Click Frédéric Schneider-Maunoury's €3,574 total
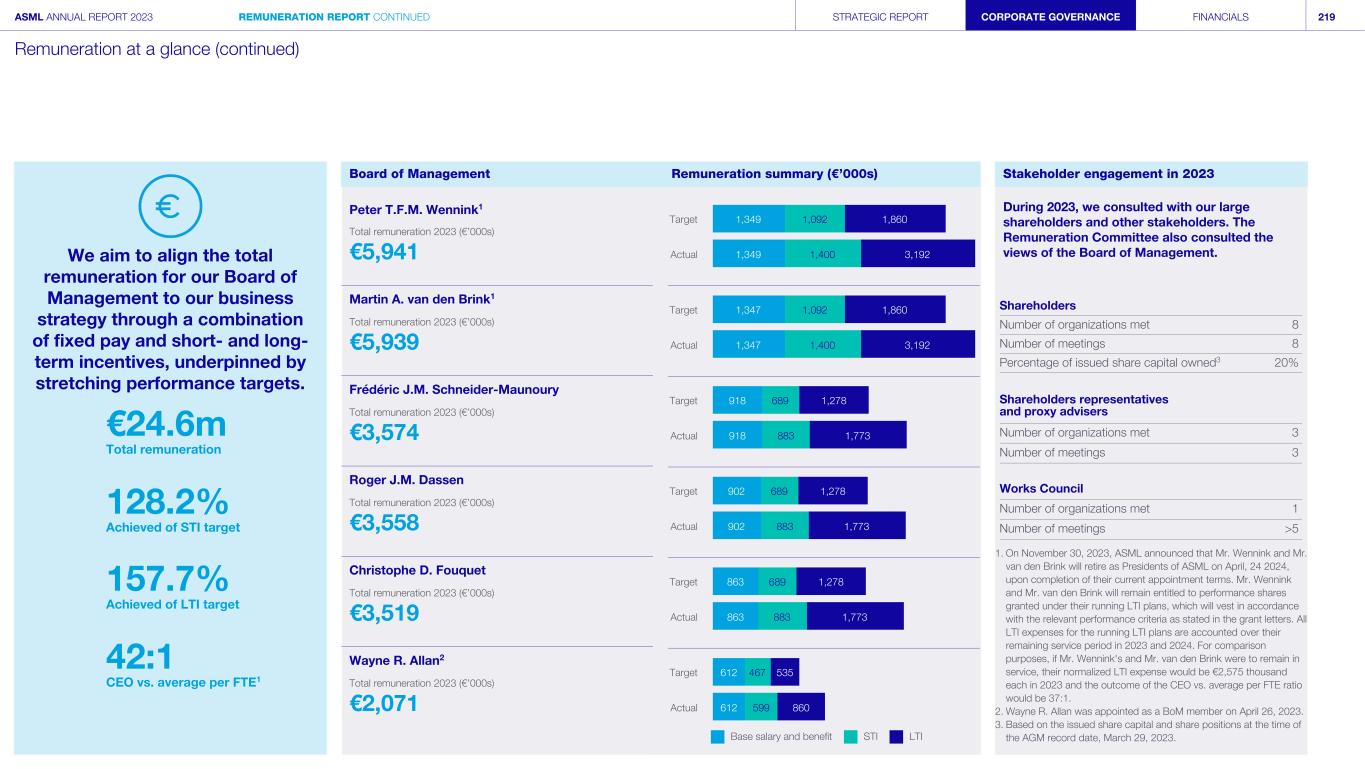Image resolution: width=1365 pixels, height=769 pixels. pos(384,433)
